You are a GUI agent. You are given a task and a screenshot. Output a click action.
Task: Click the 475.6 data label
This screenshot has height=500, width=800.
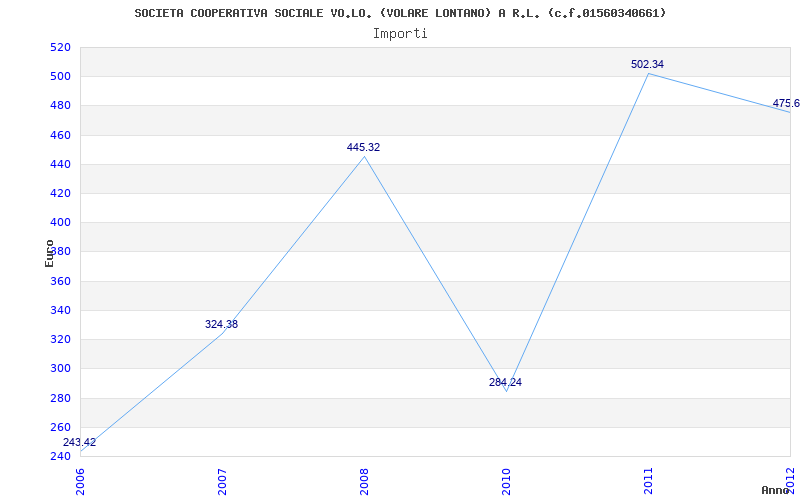[786, 103]
